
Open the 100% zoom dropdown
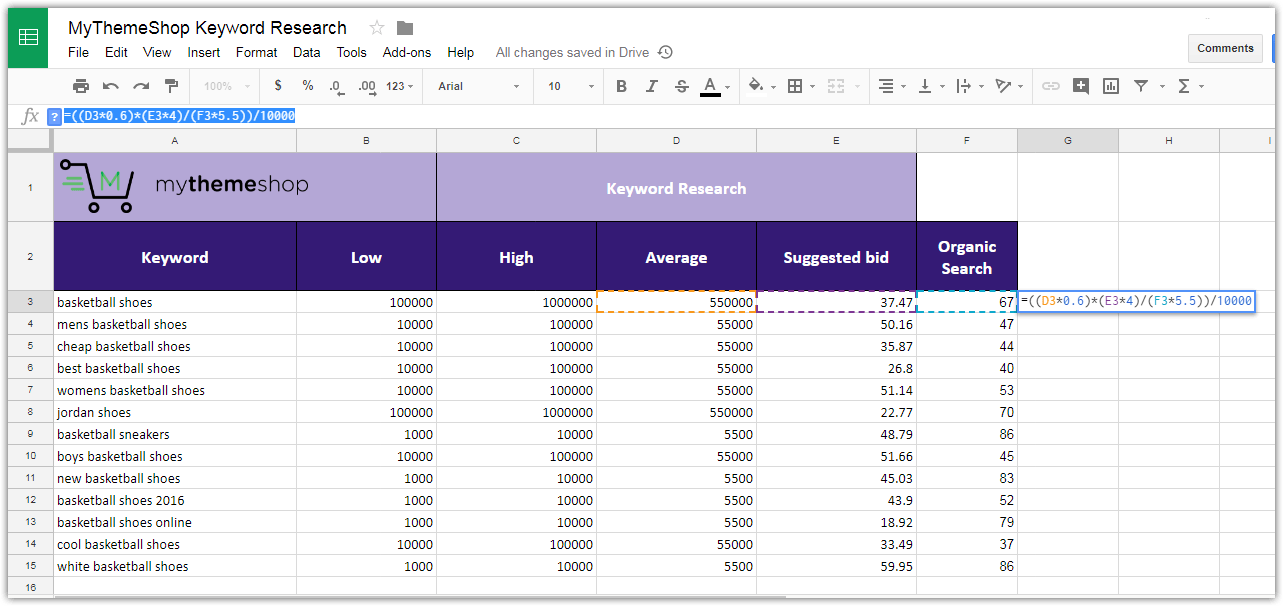tap(225, 86)
